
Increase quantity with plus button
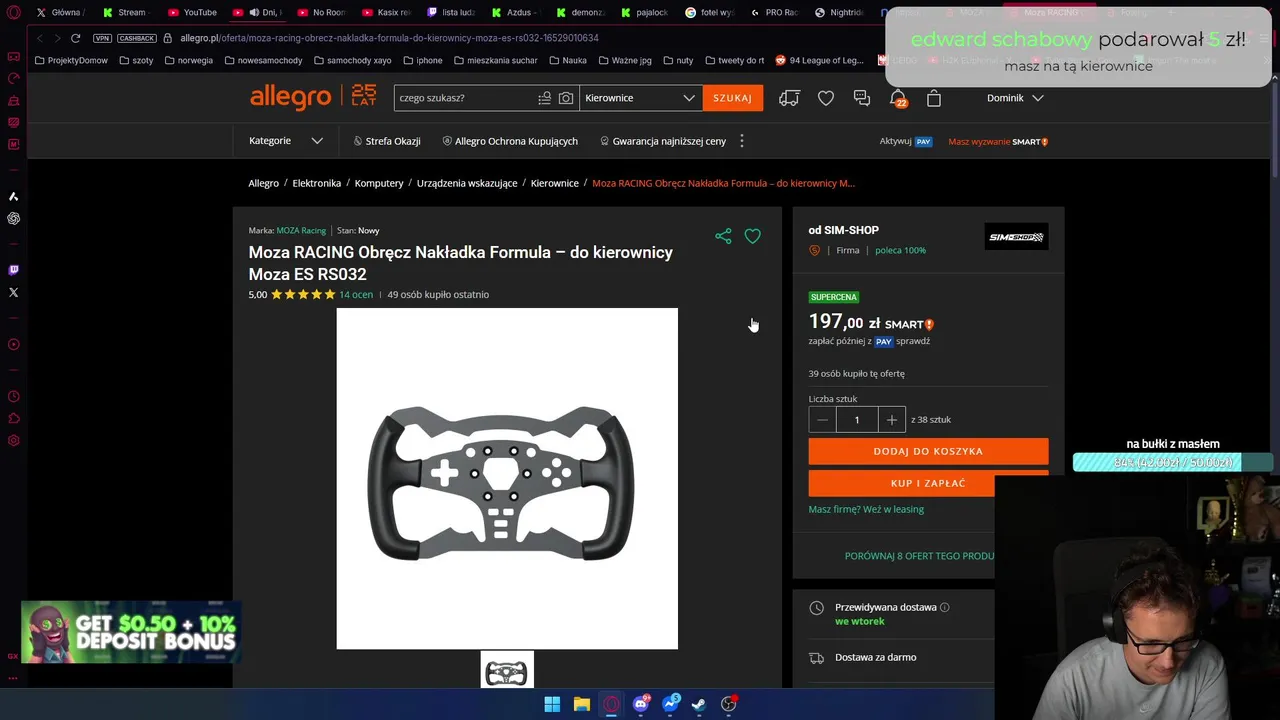pyautogui.click(x=892, y=420)
